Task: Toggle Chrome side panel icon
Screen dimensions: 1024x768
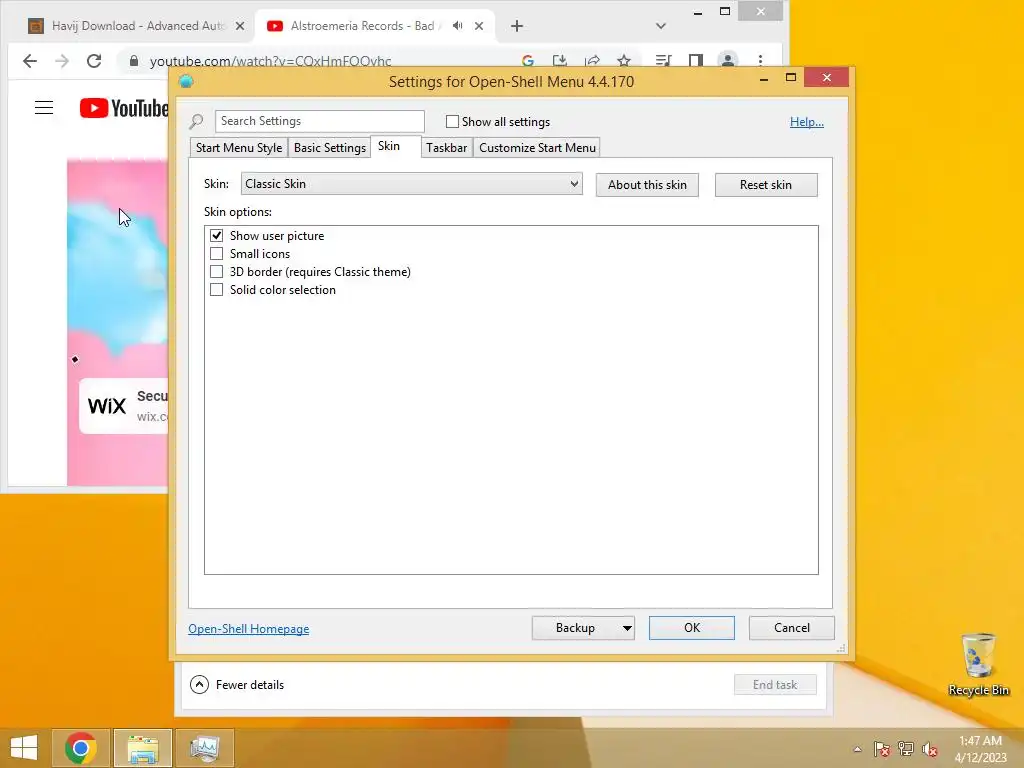Action: point(696,61)
